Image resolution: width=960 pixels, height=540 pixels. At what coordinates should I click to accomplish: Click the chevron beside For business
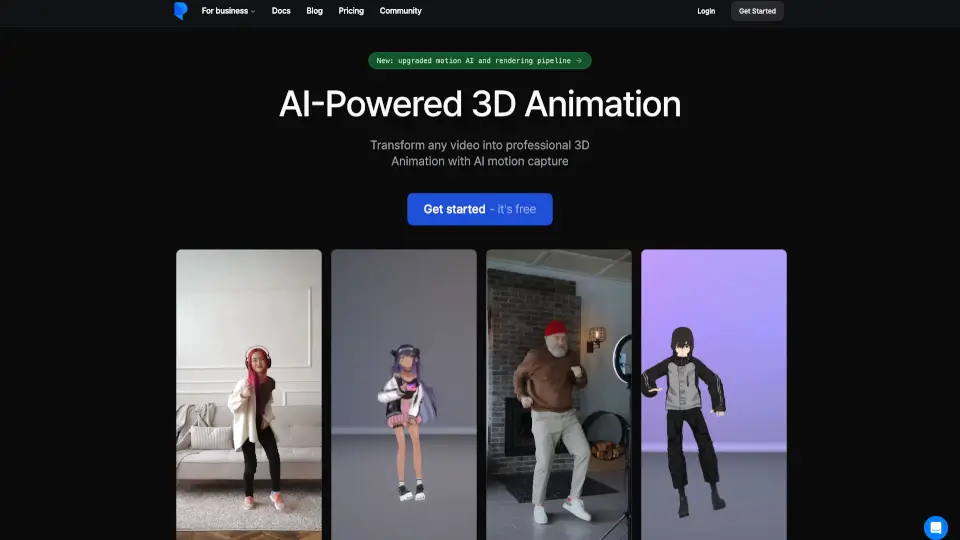coord(253,12)
